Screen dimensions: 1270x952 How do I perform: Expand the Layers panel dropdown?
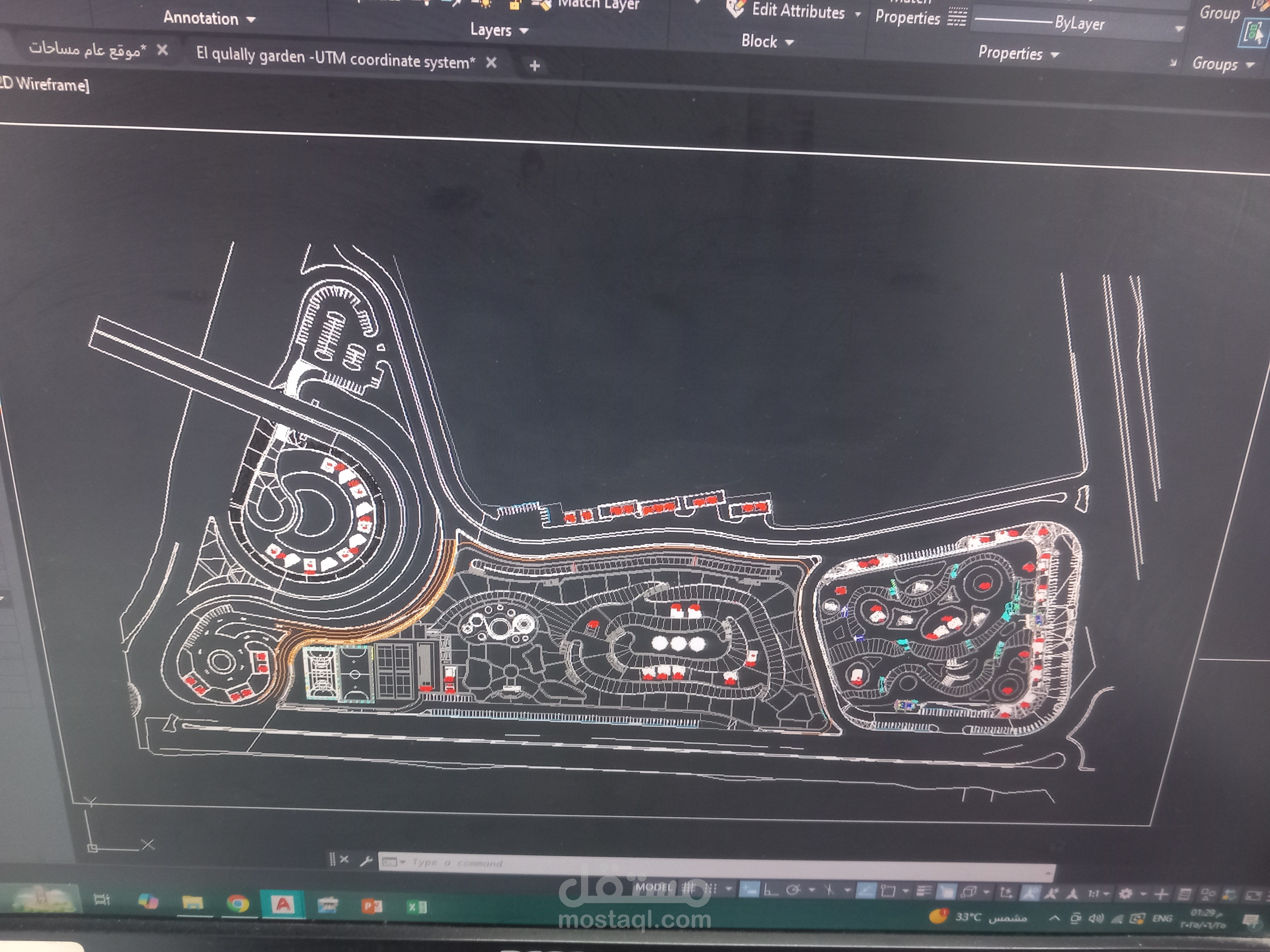[x=524, y=30]
